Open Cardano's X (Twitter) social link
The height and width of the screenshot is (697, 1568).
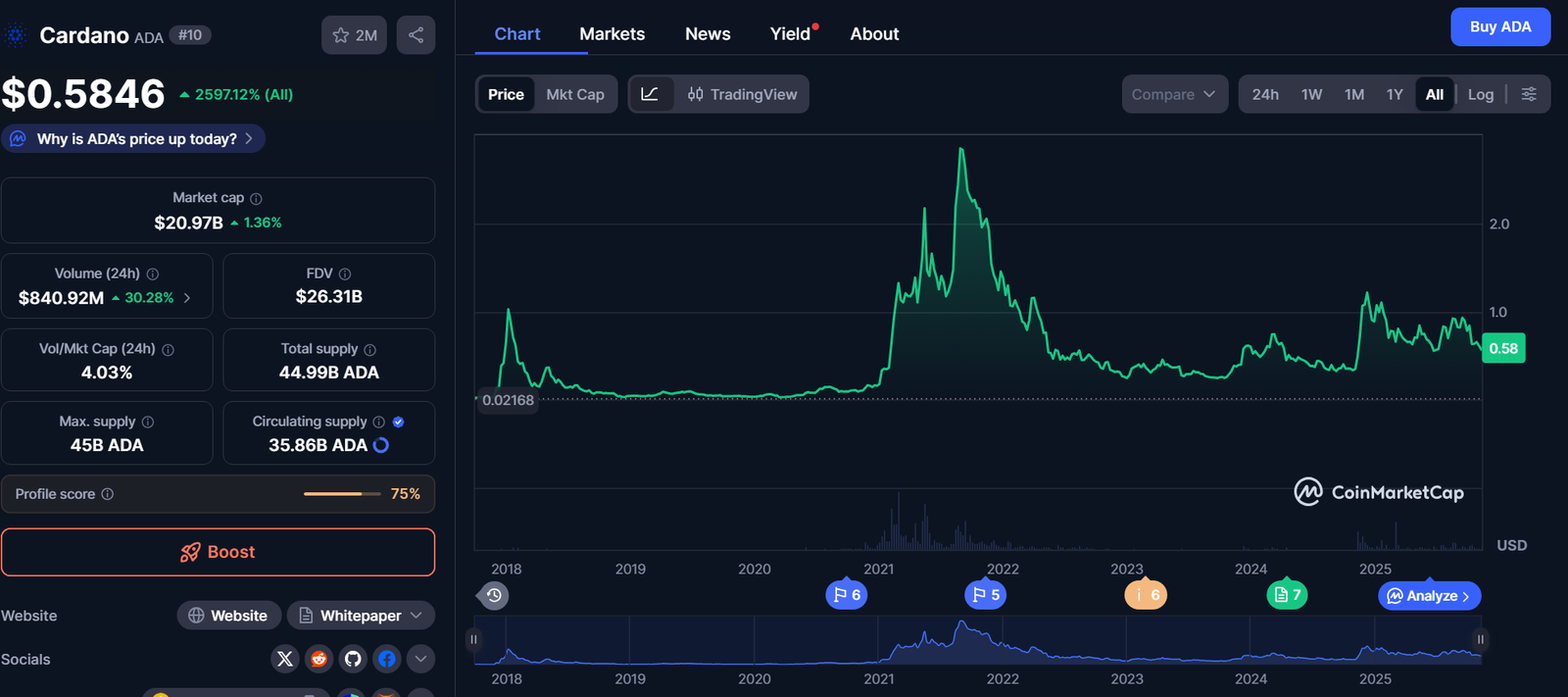point(285,659)
